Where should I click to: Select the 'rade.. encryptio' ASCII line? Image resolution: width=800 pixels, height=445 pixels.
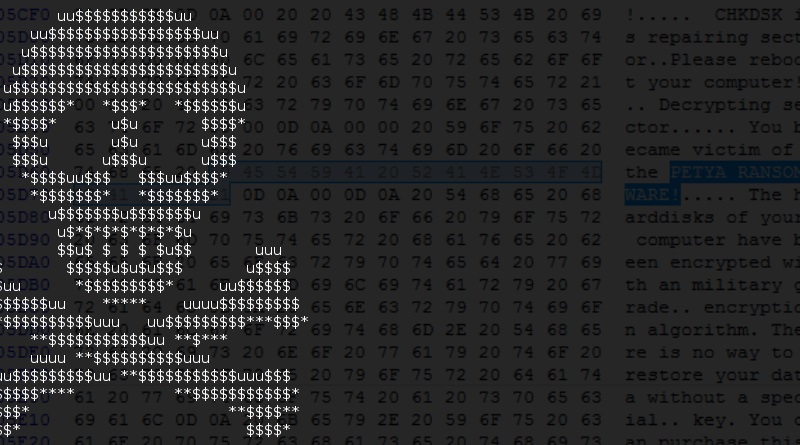click(x=712, y=307)
